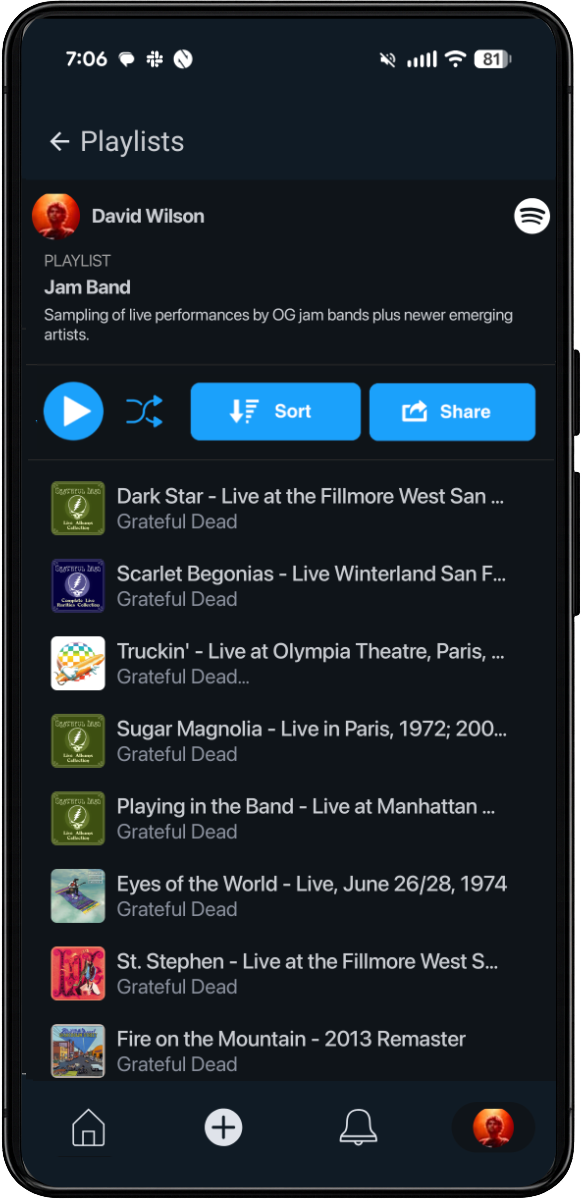Image resolution: width=582 pixels, height=1202 pixels.
Task: Tap the cellular signal bars icon
Action: coord(422,60)
